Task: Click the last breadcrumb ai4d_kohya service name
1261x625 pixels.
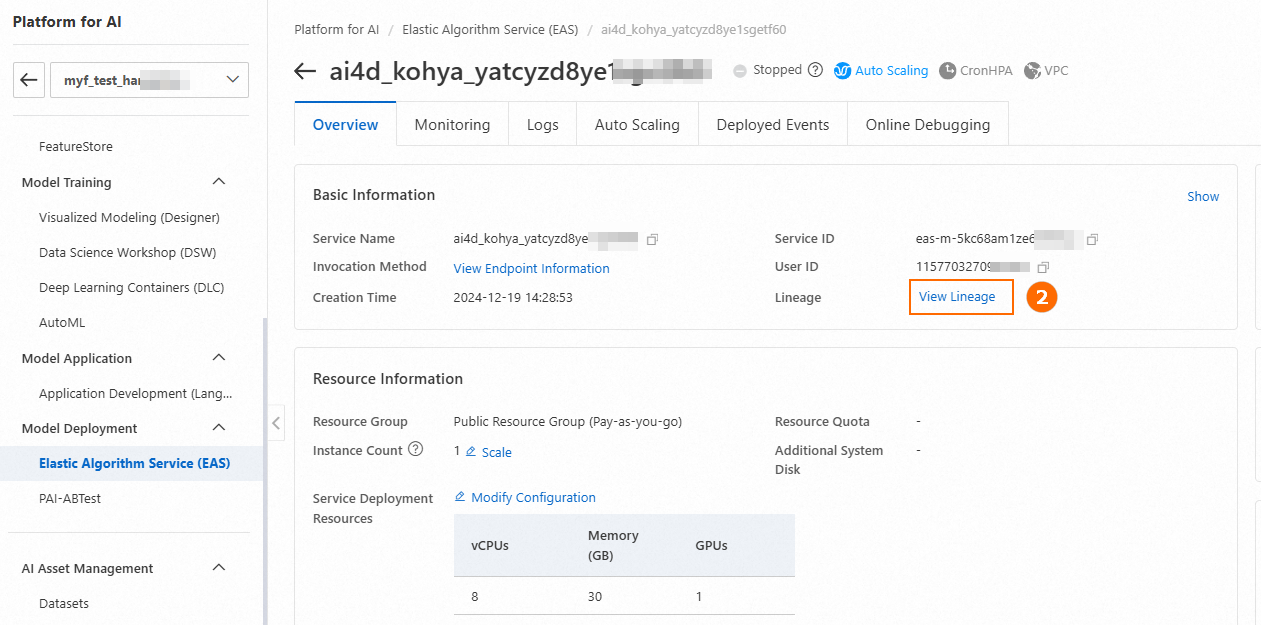Action: (x=693, y=30)
